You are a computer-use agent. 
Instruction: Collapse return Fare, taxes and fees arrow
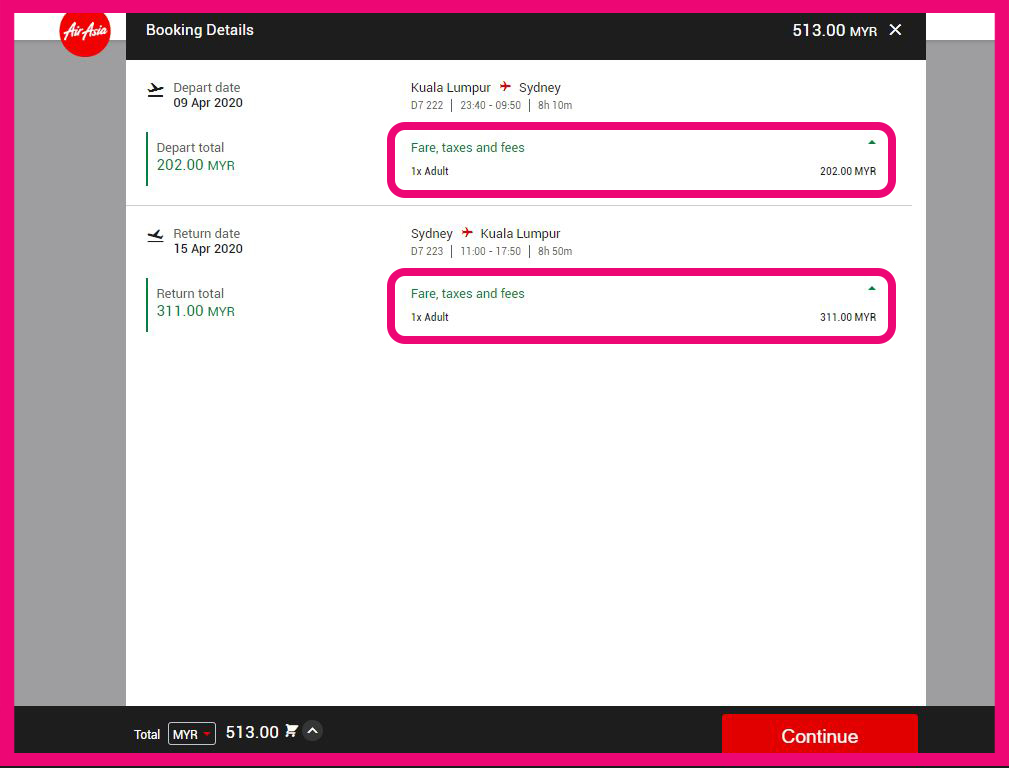871,288
